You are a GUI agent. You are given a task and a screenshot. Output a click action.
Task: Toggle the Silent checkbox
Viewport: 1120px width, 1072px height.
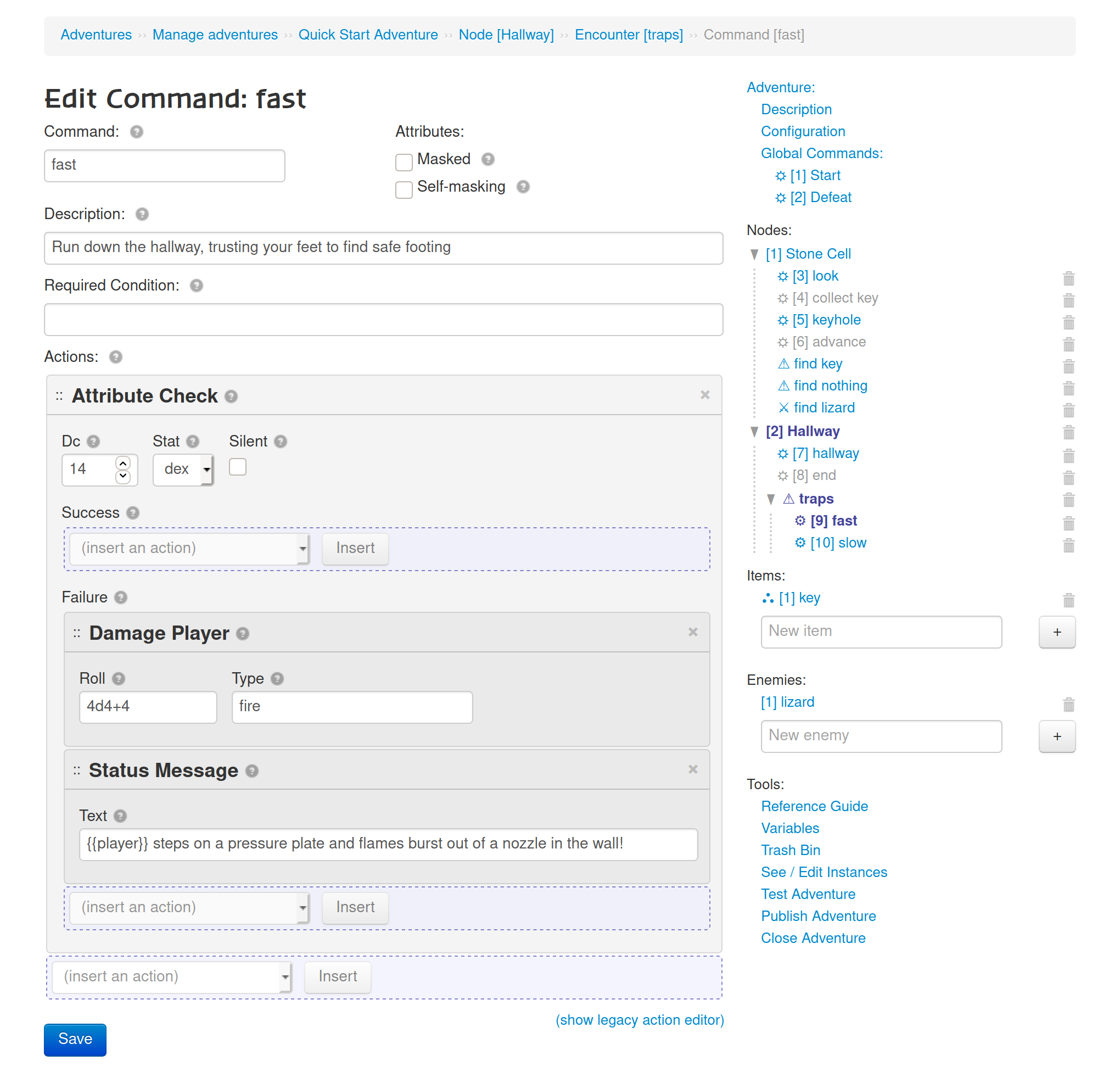[x=238, y=467]
